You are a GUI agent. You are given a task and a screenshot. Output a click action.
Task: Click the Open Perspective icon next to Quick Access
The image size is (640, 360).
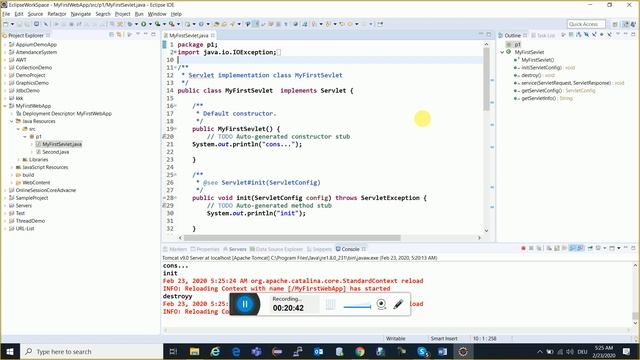click(615, 24)
